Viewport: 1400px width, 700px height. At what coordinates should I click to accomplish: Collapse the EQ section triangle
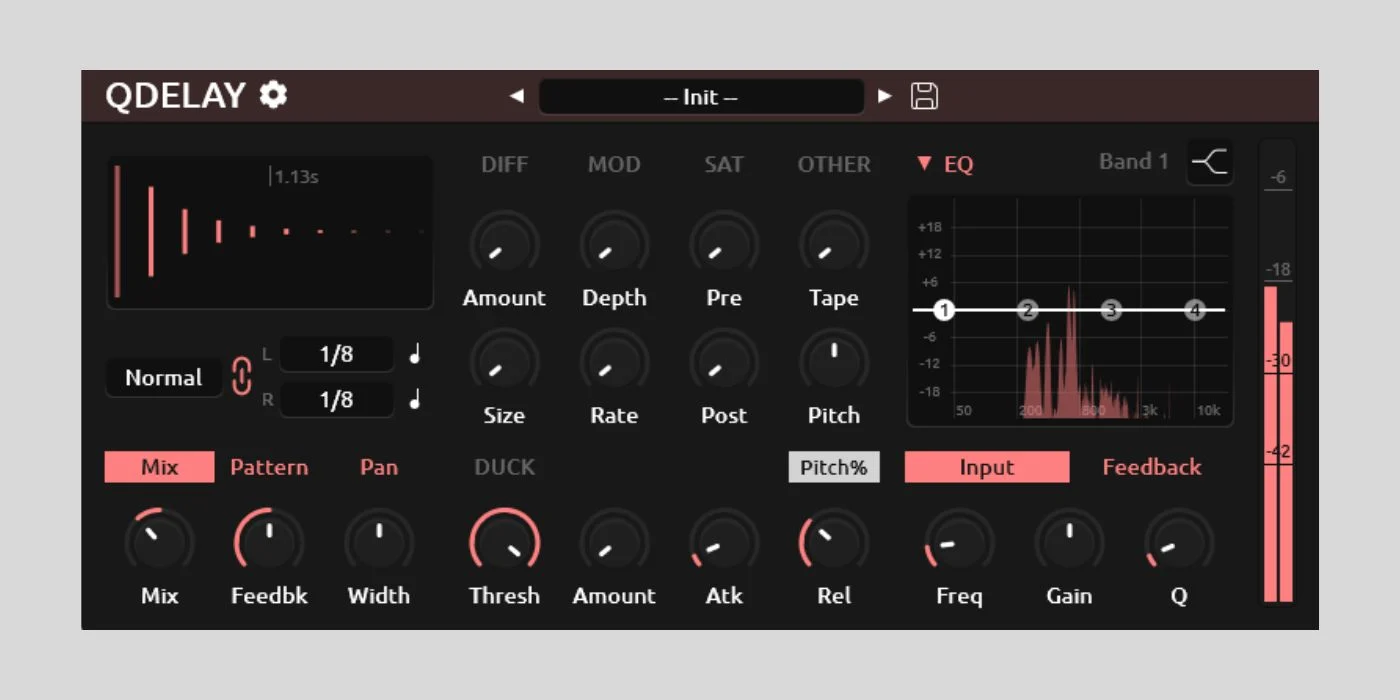(x=924, y=164)
